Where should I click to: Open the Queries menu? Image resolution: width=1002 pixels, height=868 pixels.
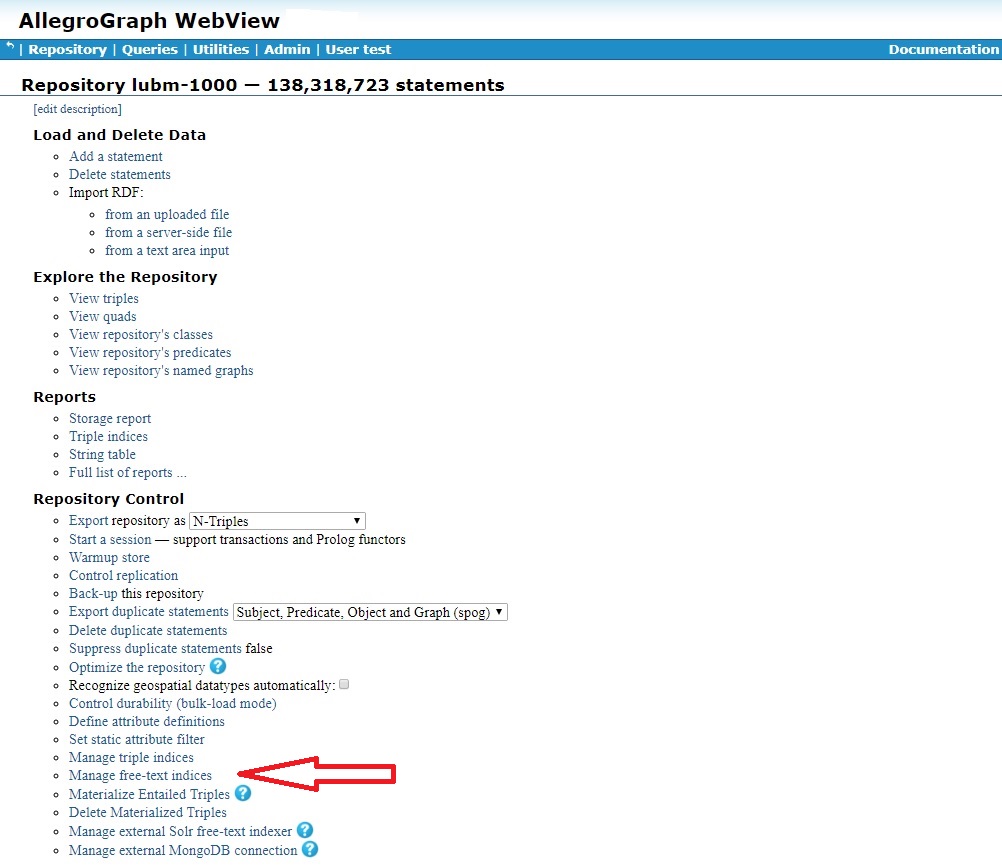(149, 49)
